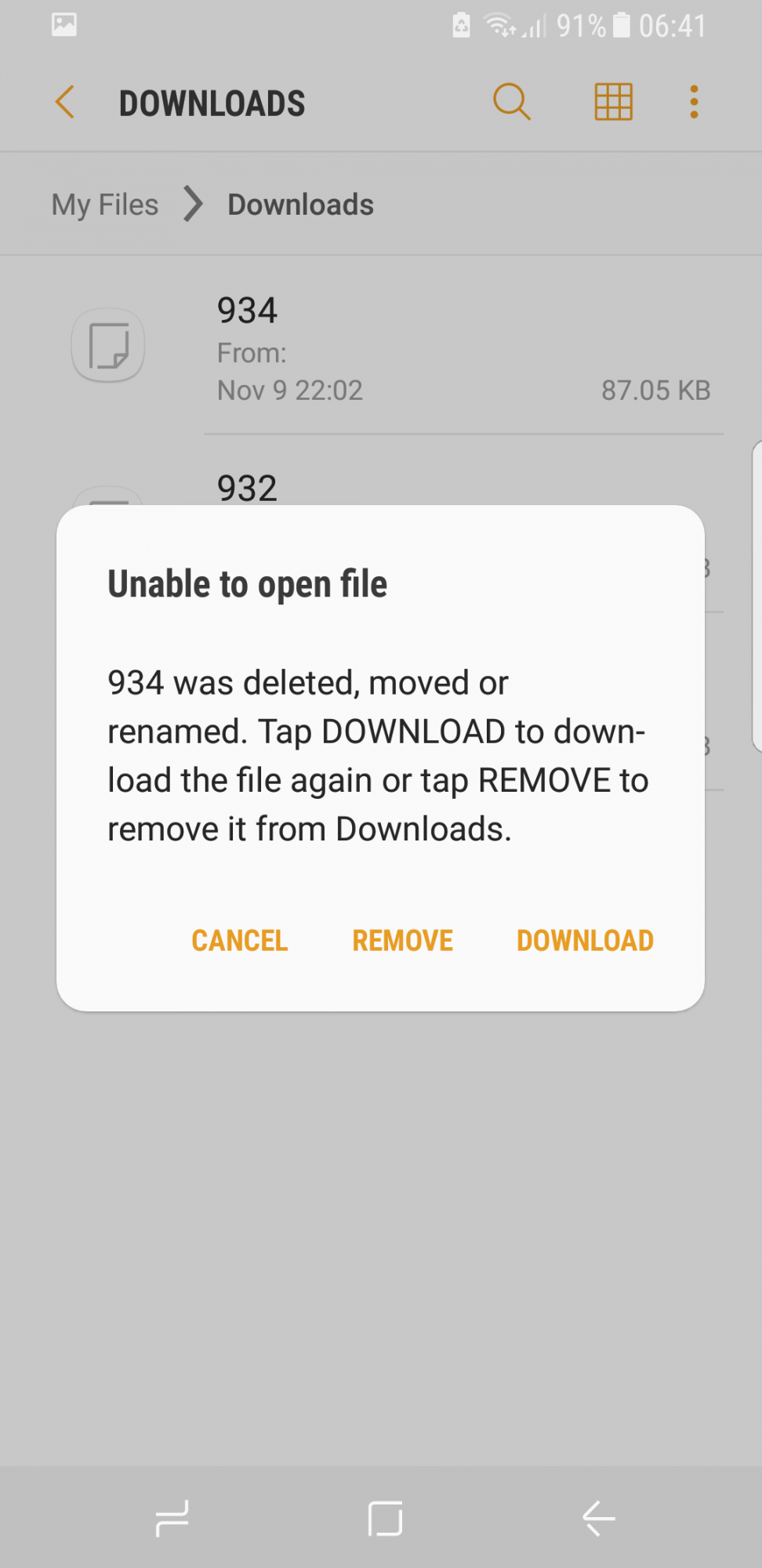Screen dimensions: 762x1568
Task: Switch to grid view icon
Action: click(613, 102)
